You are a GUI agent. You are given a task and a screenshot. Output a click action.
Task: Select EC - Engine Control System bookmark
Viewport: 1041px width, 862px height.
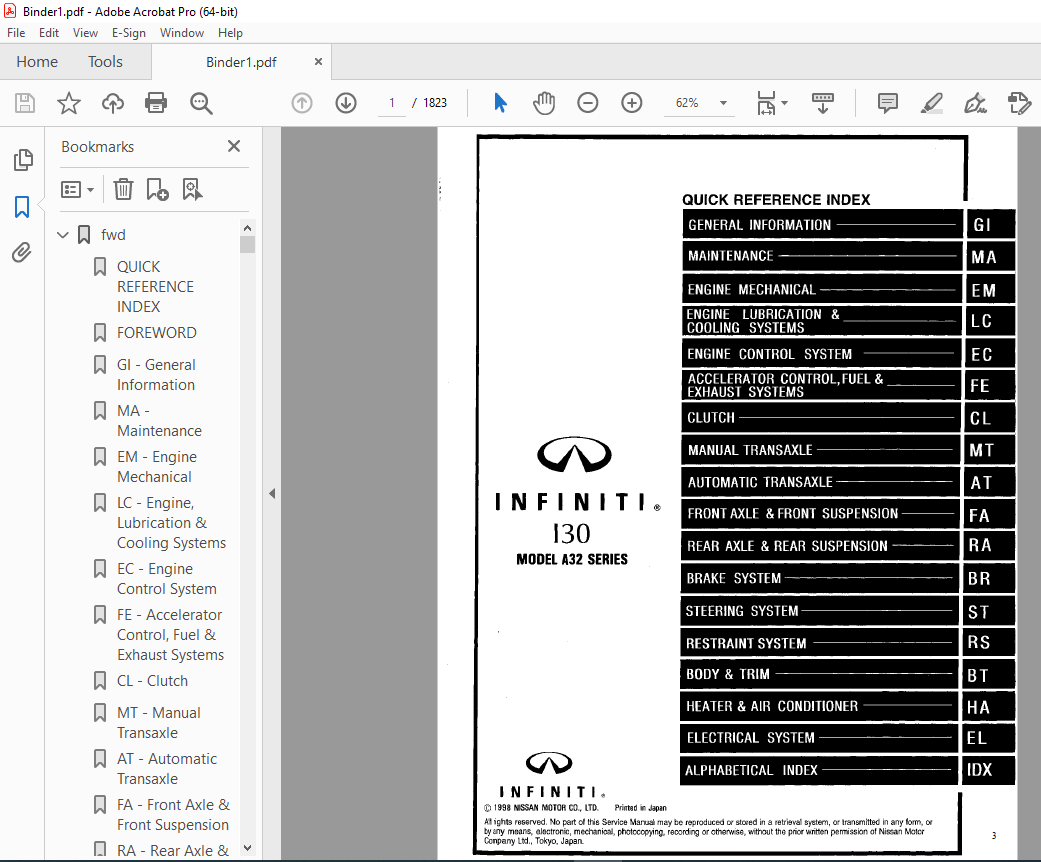(166, 578)
